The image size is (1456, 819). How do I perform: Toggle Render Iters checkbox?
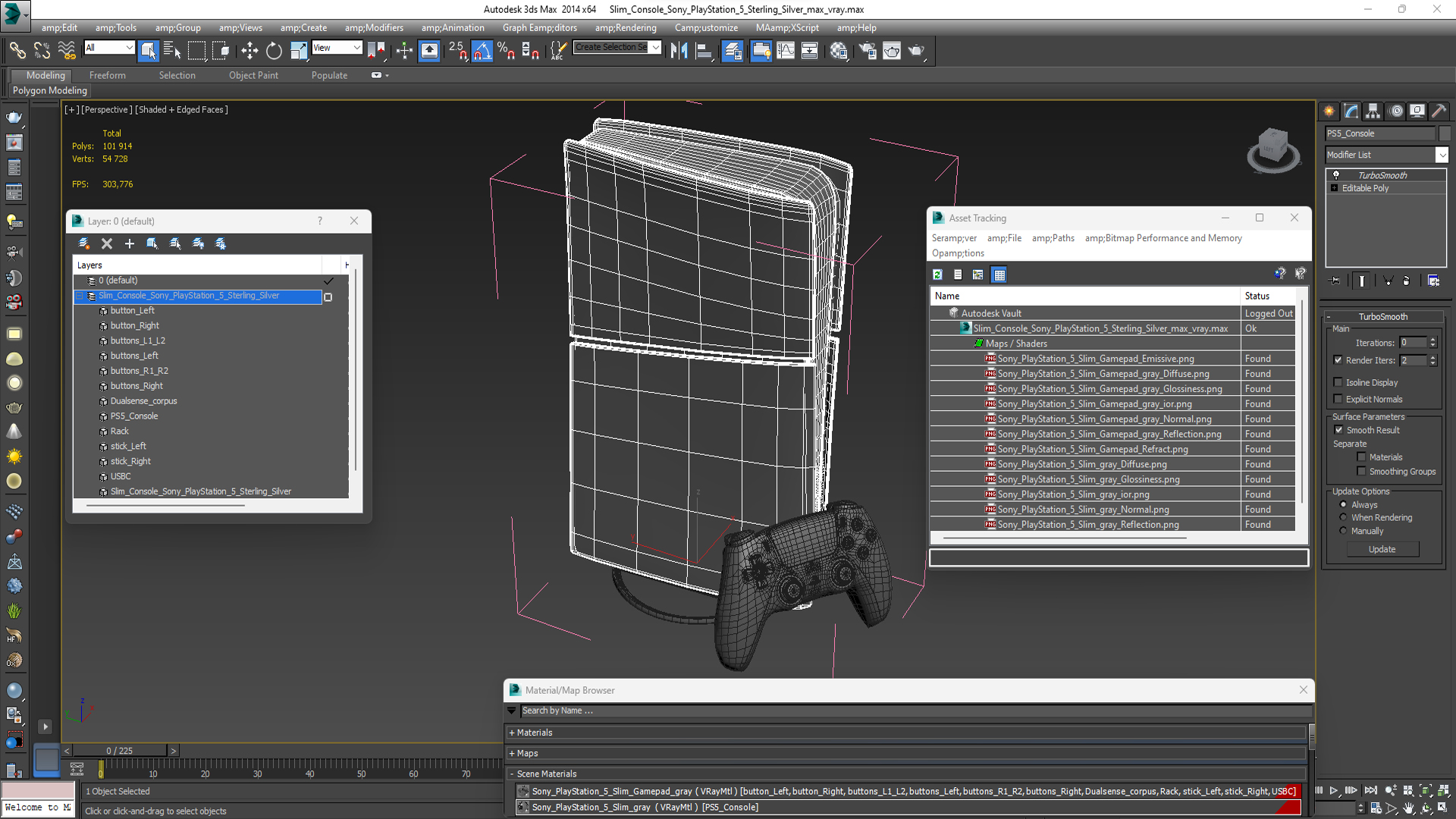coord(1338,360)
